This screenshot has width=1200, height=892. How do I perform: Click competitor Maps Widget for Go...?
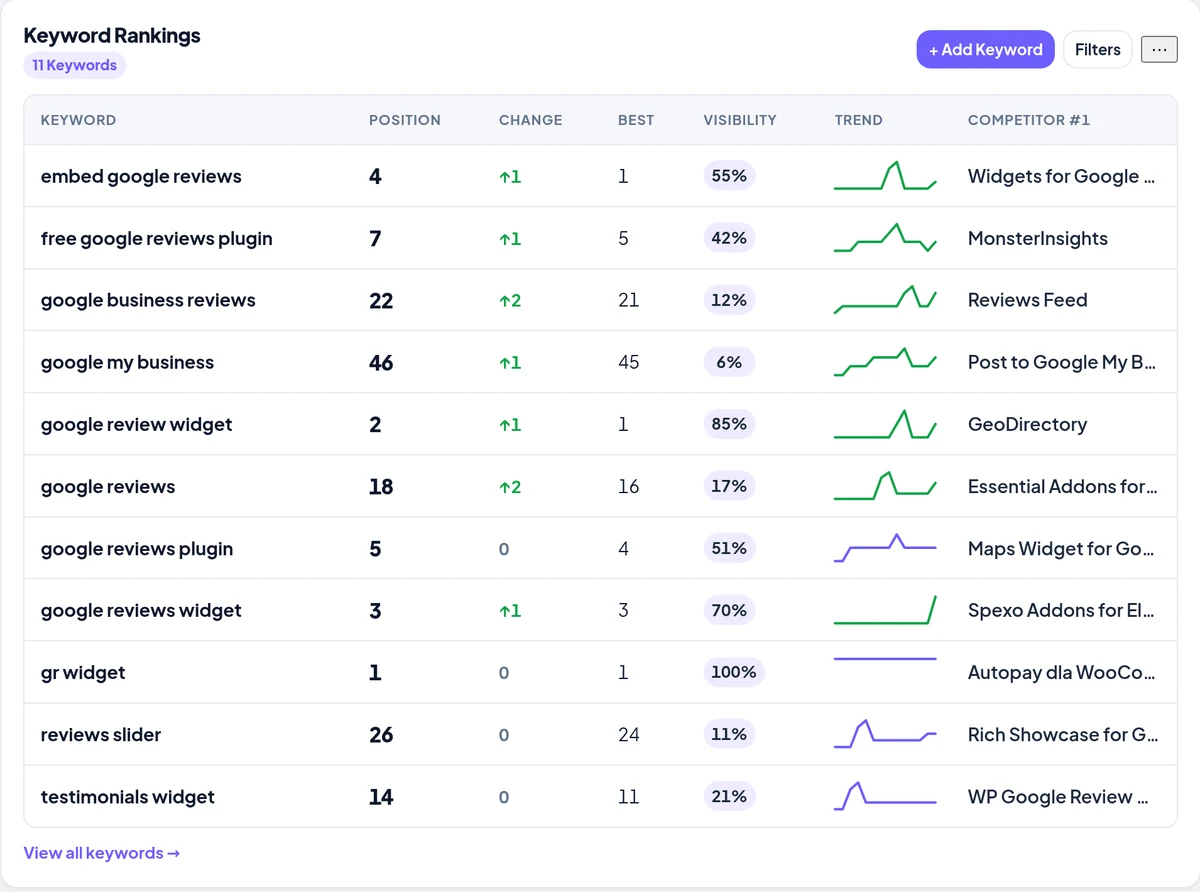[1062, 548]
